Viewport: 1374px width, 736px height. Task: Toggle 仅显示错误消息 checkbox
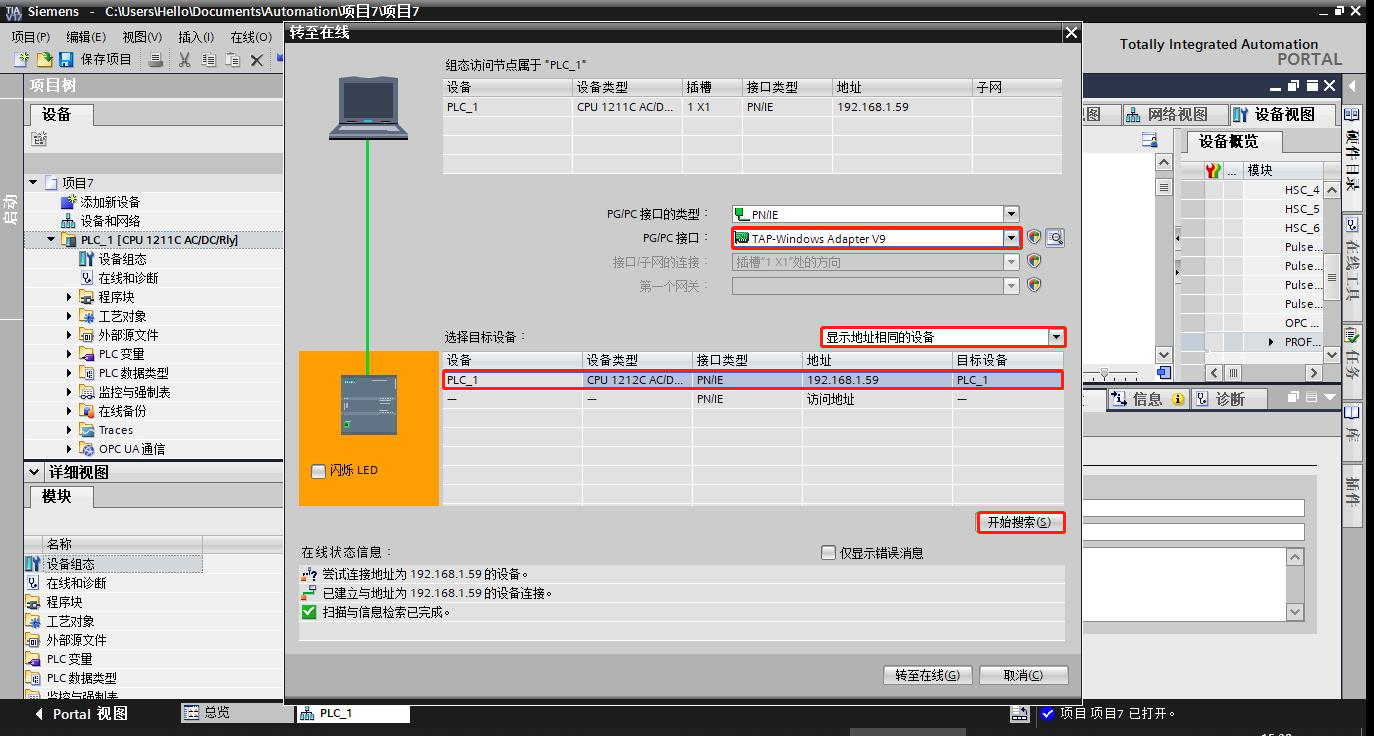pos(828,552)
